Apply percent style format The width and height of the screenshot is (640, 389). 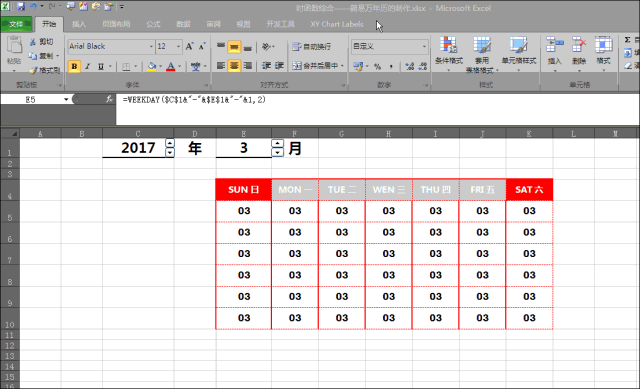click(x=378, y=66)
